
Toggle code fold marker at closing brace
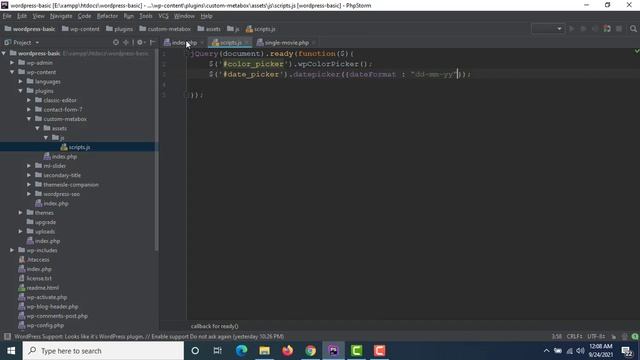[x=186, y=95]
